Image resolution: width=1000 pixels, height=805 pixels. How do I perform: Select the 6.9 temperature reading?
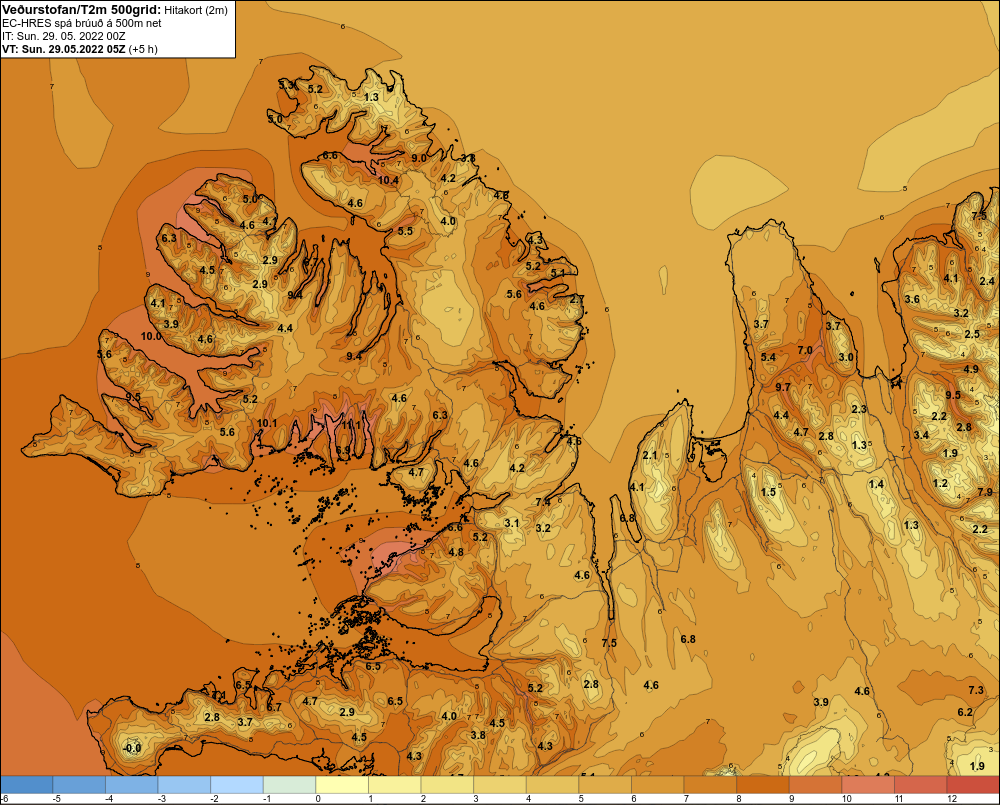pos(343,450)
